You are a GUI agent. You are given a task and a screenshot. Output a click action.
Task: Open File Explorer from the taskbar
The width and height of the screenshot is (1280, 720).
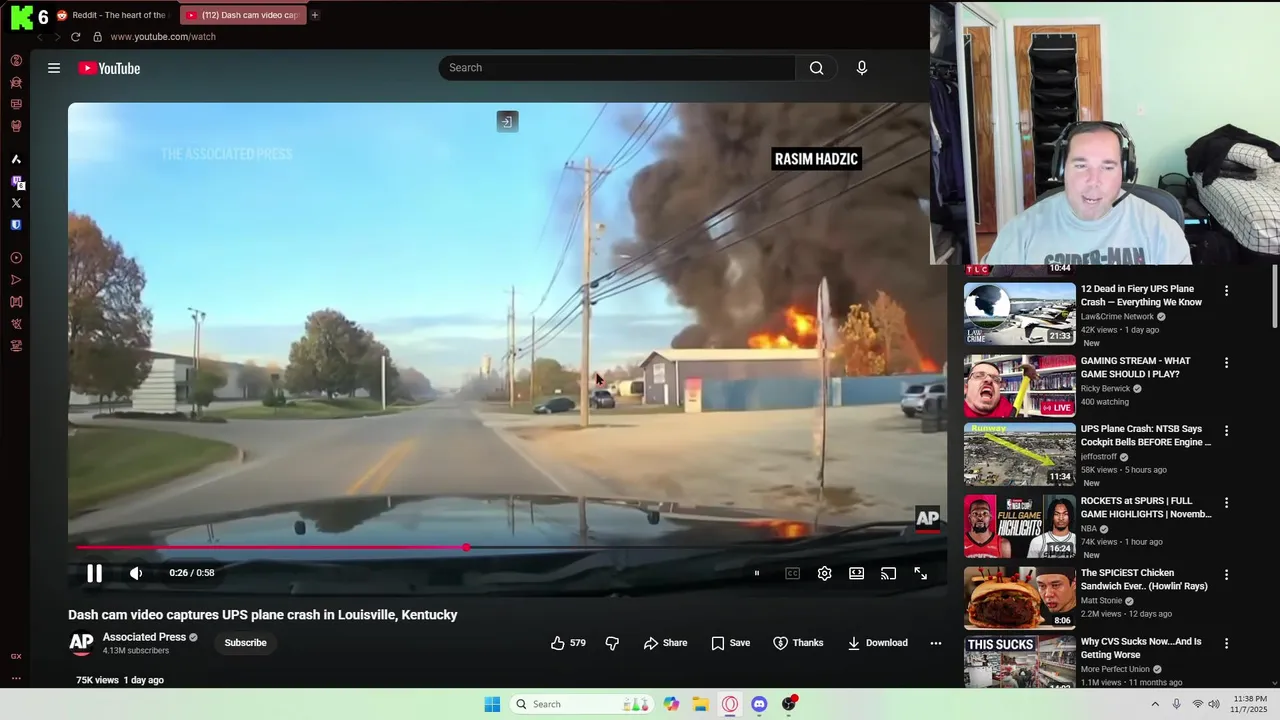(701, 704)
